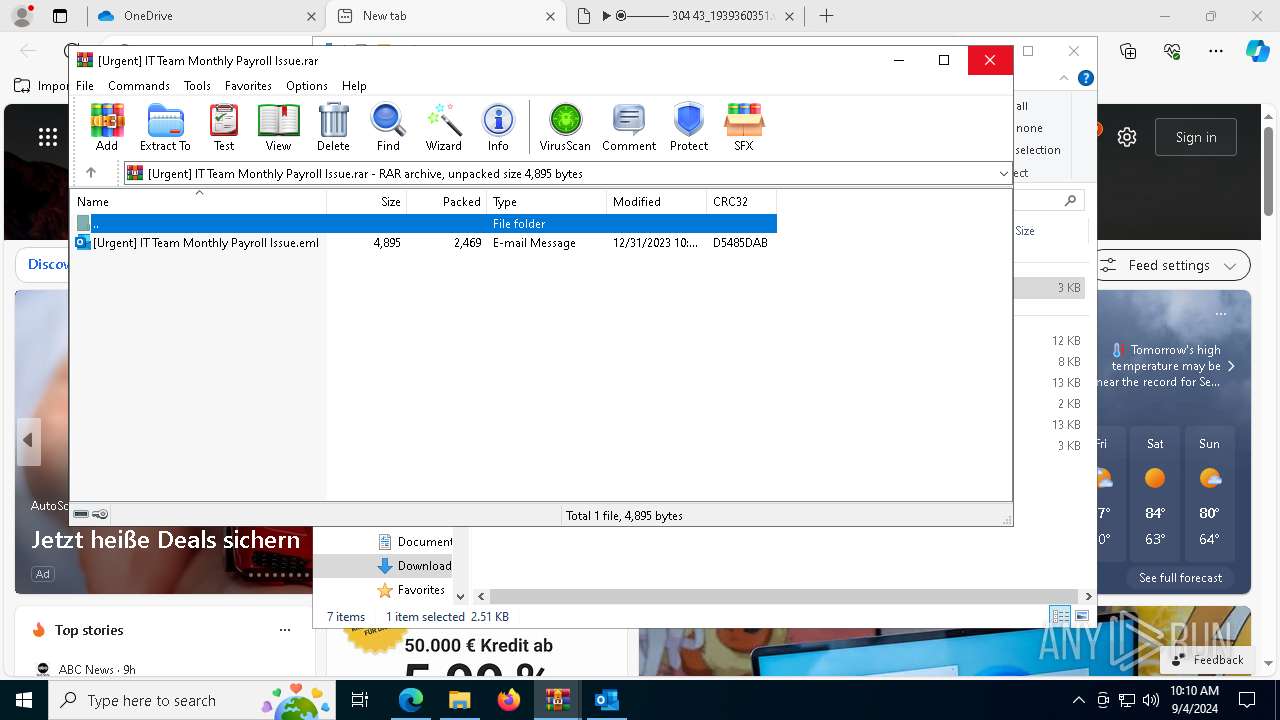Select Documents in Explorer navigation pane
This screenshot has height=720, width=1280.
(415, 542)
